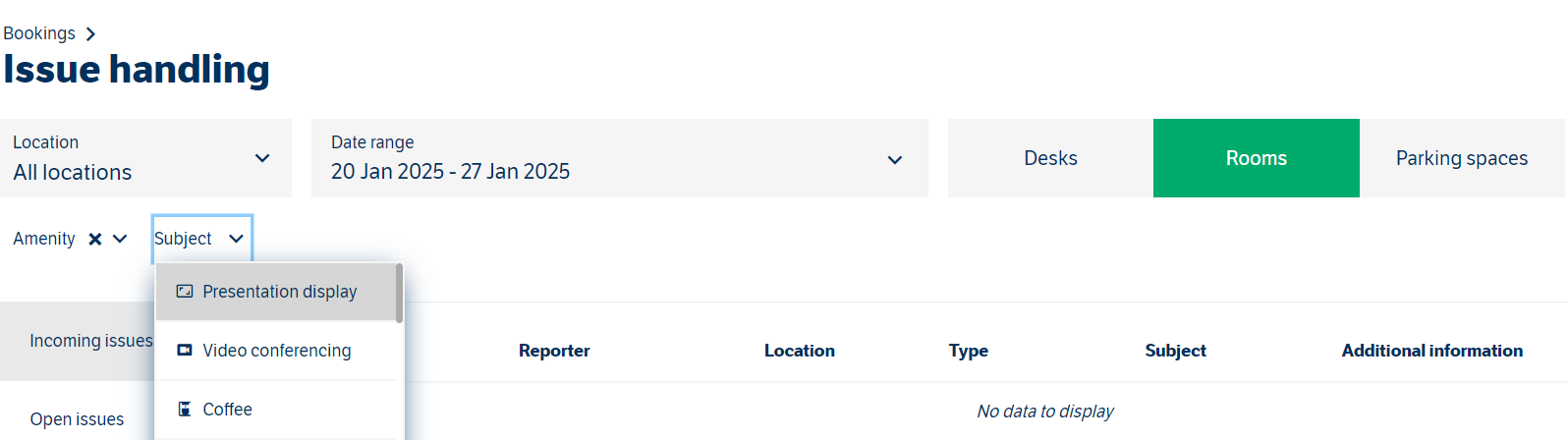Click the Subject dropdown list scrollbar
This screenshot has width=1568, height=440.
point(399,293)
